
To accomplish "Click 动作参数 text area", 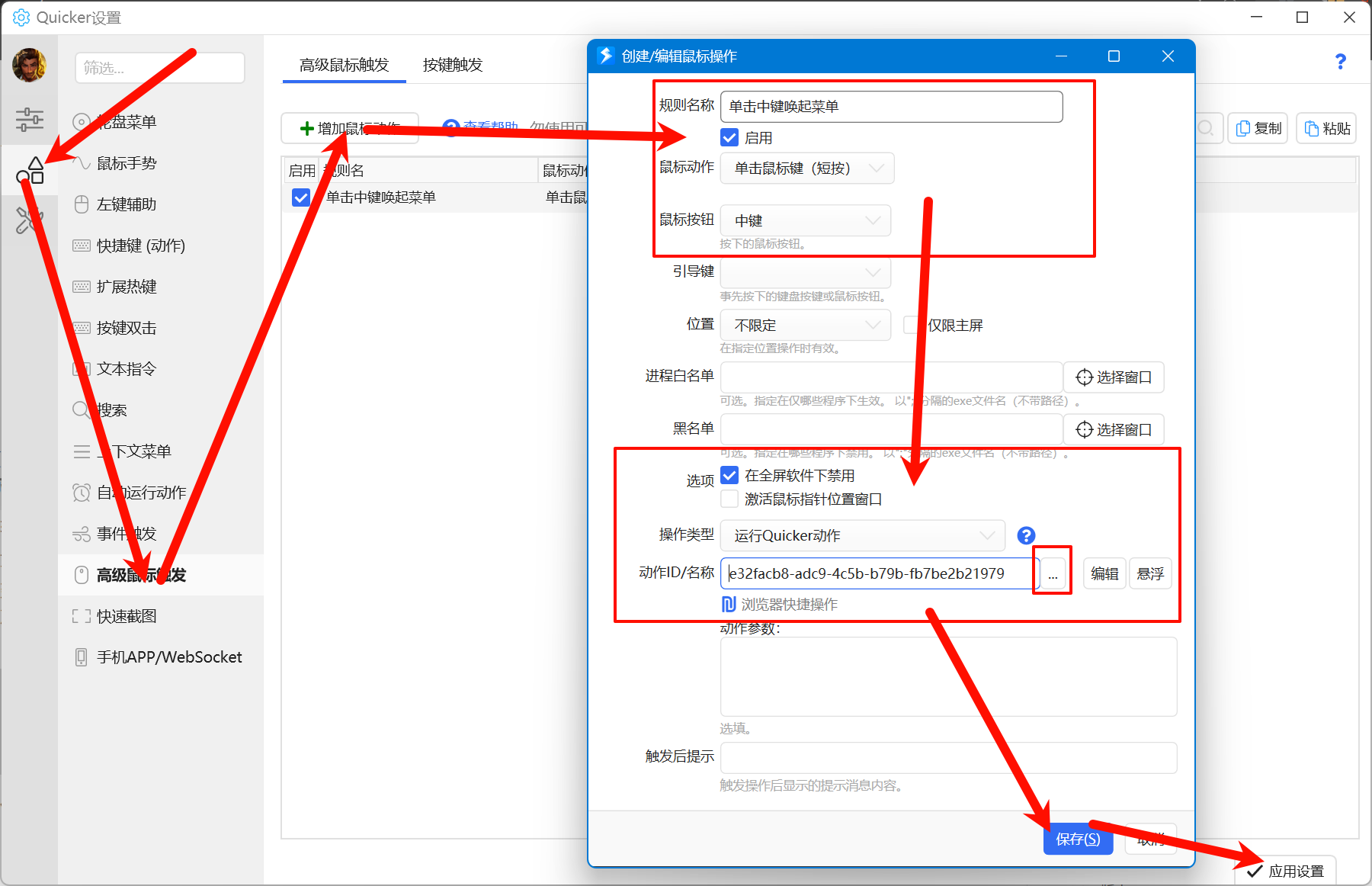I will (948, 677).
